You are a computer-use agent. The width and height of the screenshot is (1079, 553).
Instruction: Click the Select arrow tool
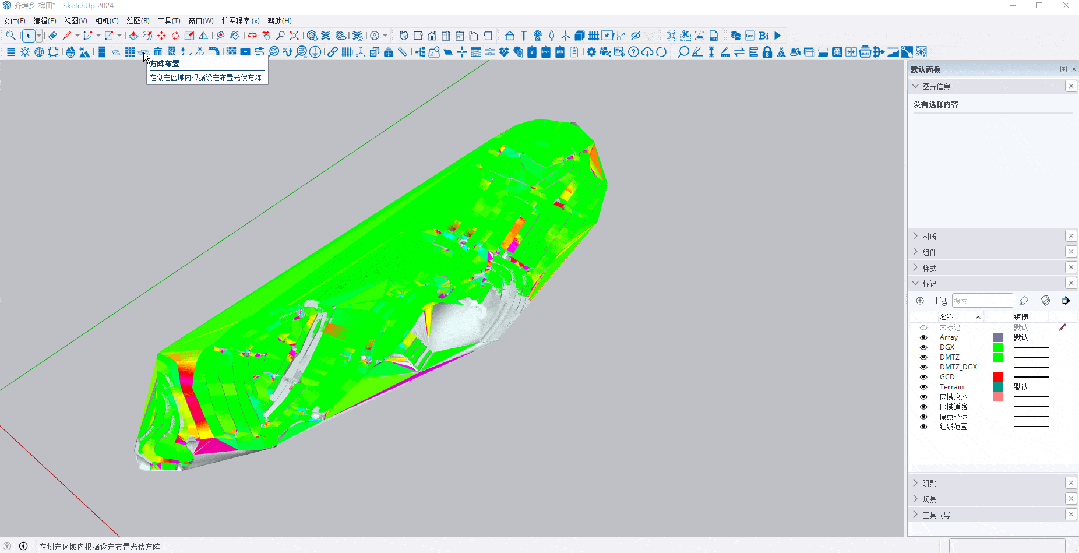coord(28,36)
